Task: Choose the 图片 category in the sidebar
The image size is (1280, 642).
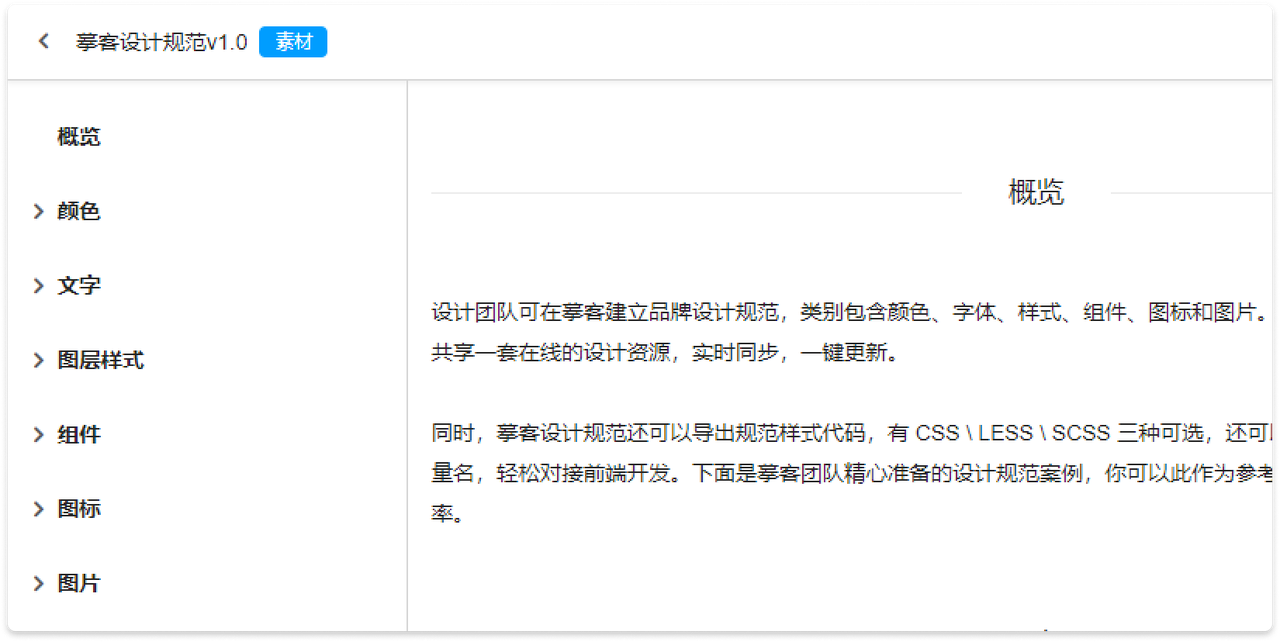Action: [79, 584]
